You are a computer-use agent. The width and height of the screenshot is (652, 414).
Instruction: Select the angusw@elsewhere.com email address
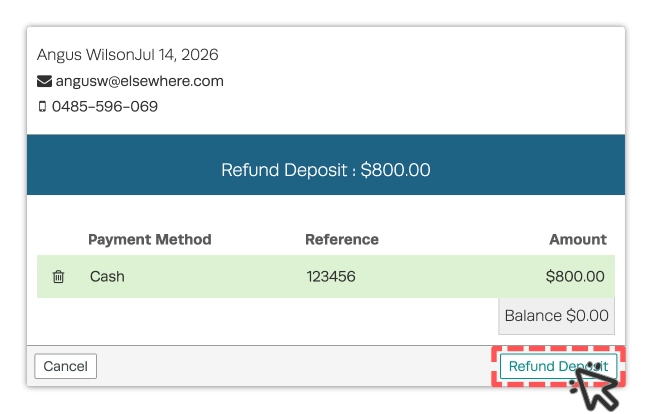(x=140, y=81)
